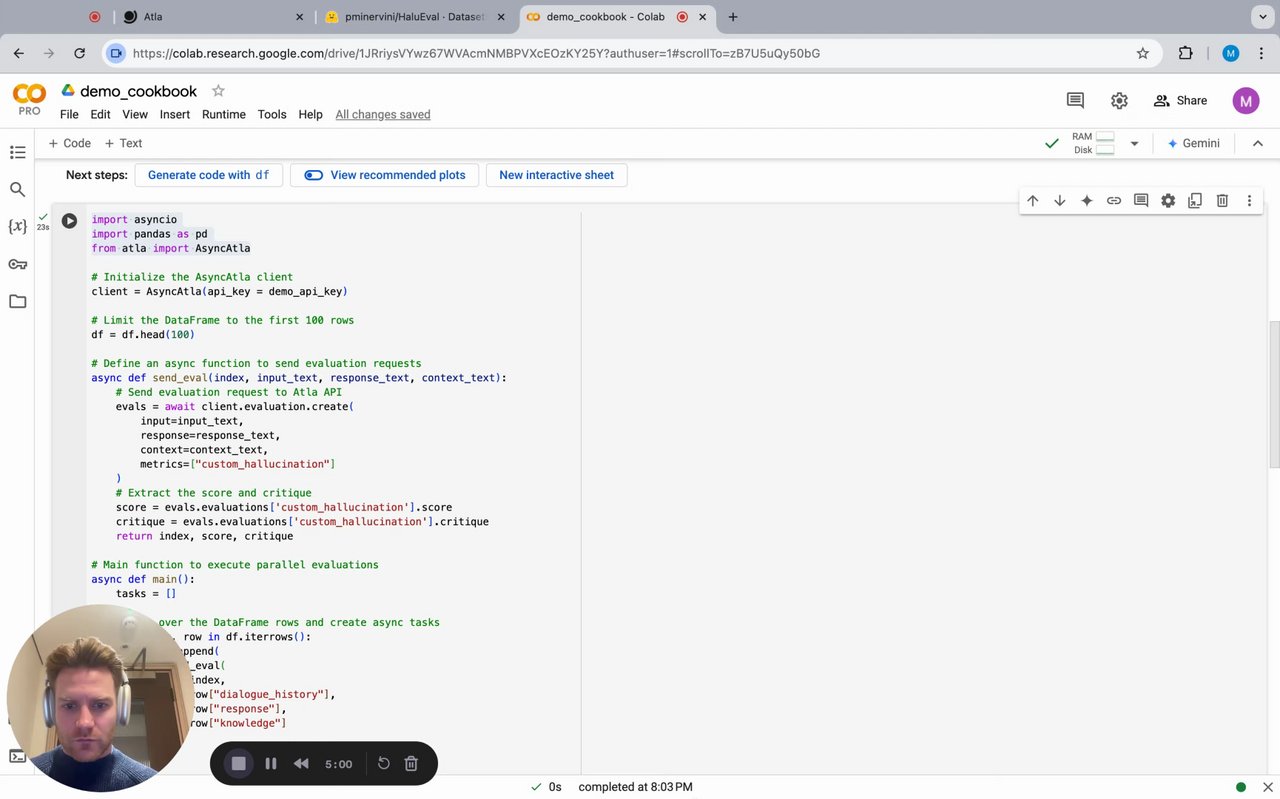This screenshot has width=1280, height=799.
Task: Copy link to cell using the link icon
Action: tap(1114, 201)
